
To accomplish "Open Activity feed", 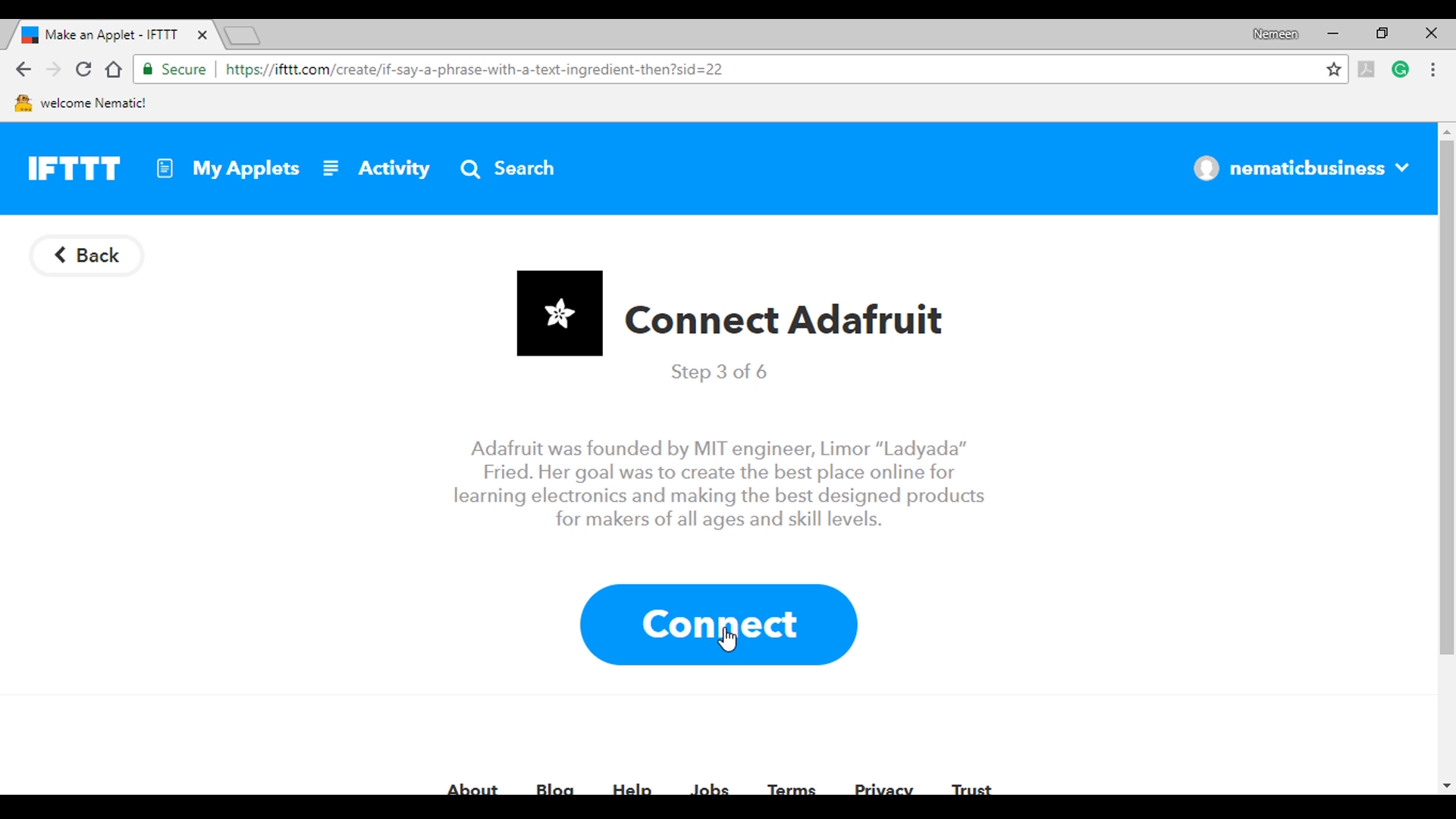I will [x=394, y=167].
